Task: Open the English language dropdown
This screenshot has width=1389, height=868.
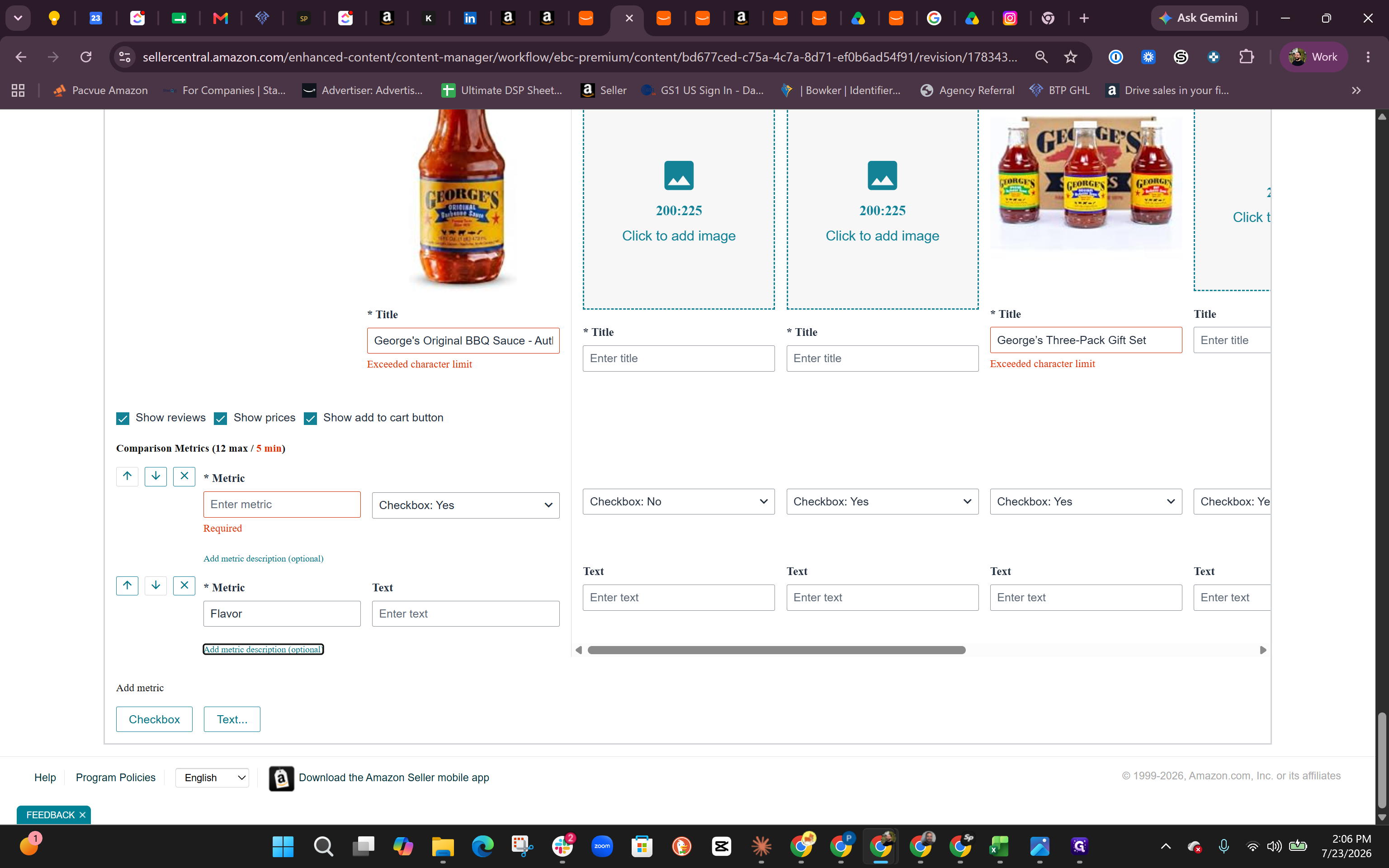Action: (213, 778)
